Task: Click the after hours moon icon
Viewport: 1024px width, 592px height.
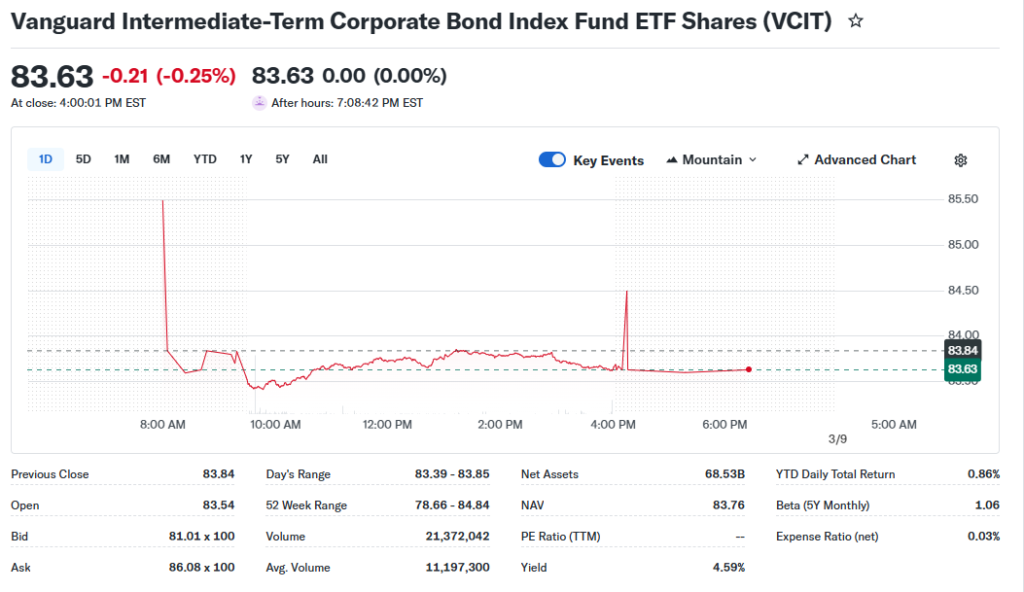Action: pyautogui.click(x=259, y=102)
